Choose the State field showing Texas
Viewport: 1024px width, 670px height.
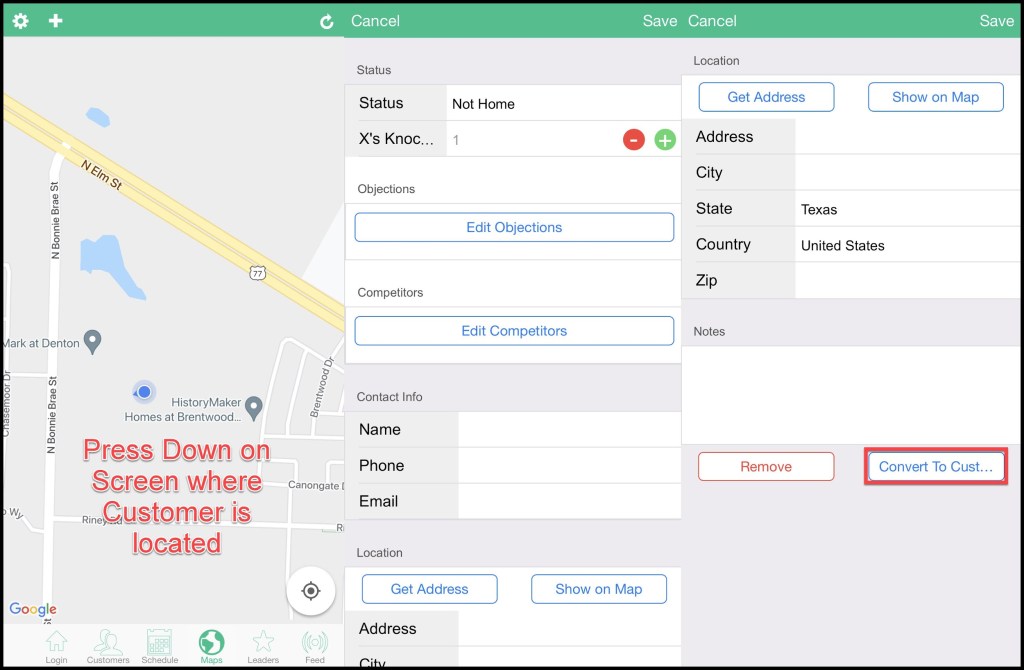[x=905, y=209]
